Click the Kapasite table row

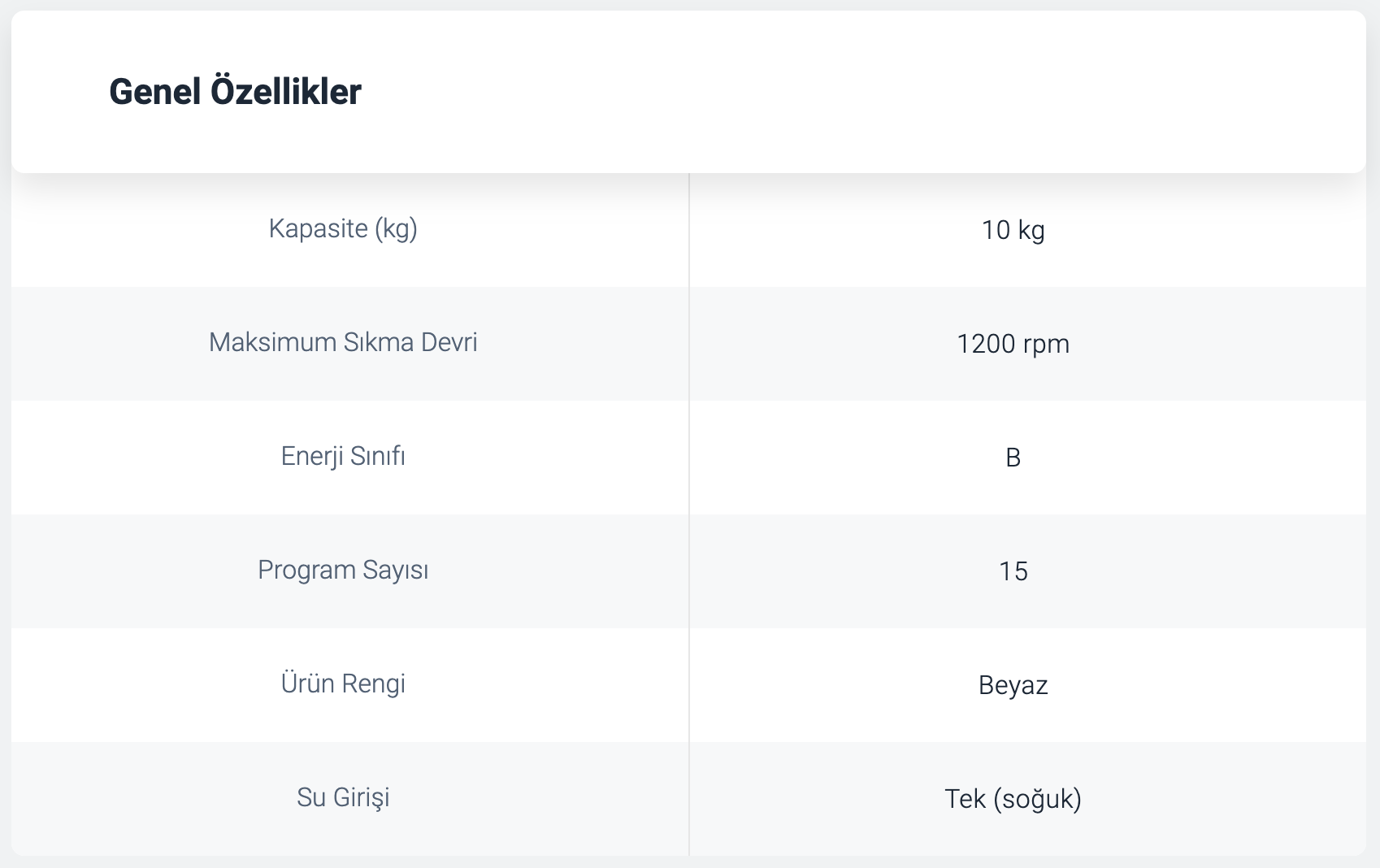click(688, 230)
